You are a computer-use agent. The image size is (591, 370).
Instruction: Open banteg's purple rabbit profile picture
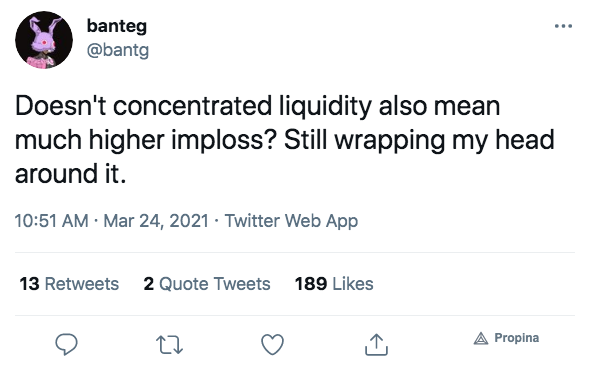(44, 40)
